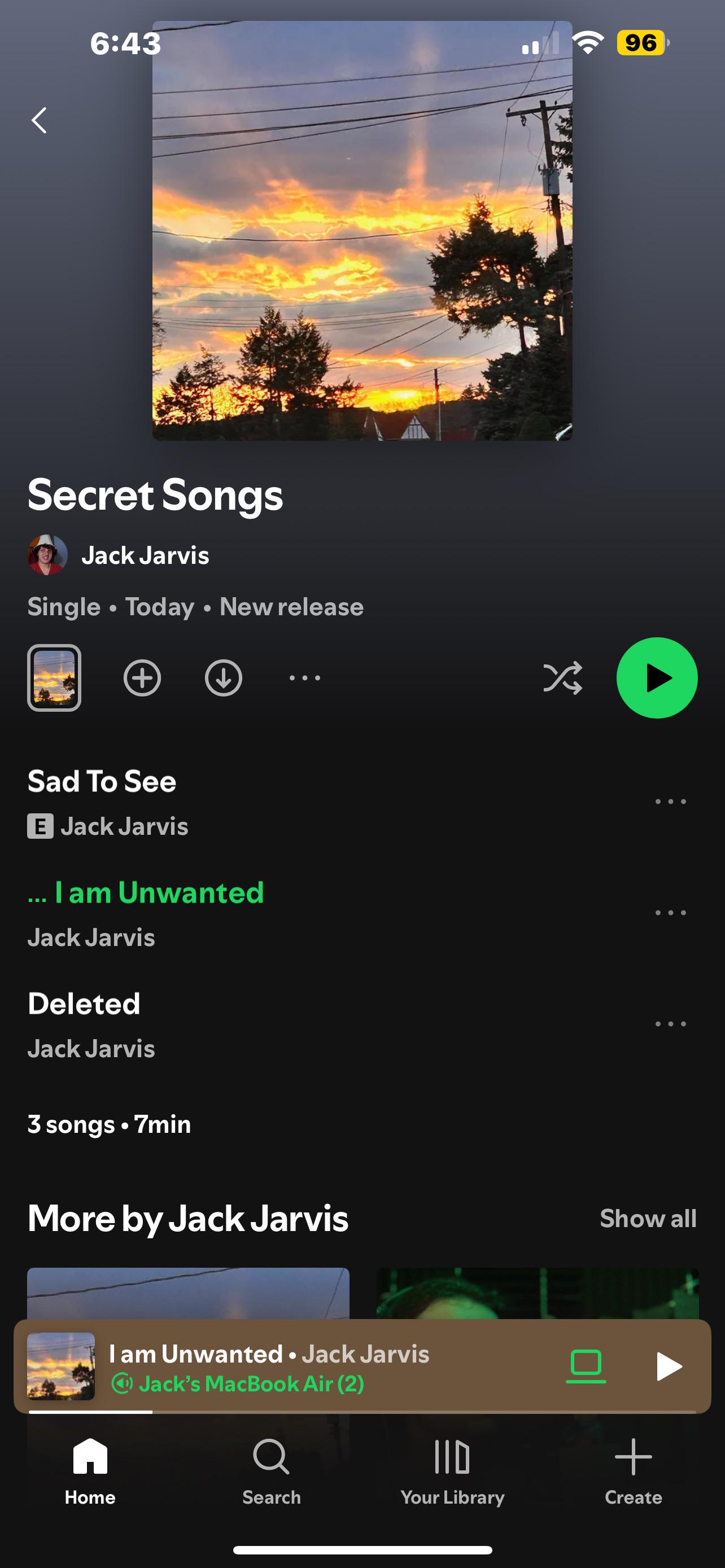
Task: Tap the back arrow icon
Action: coord(39,120)
